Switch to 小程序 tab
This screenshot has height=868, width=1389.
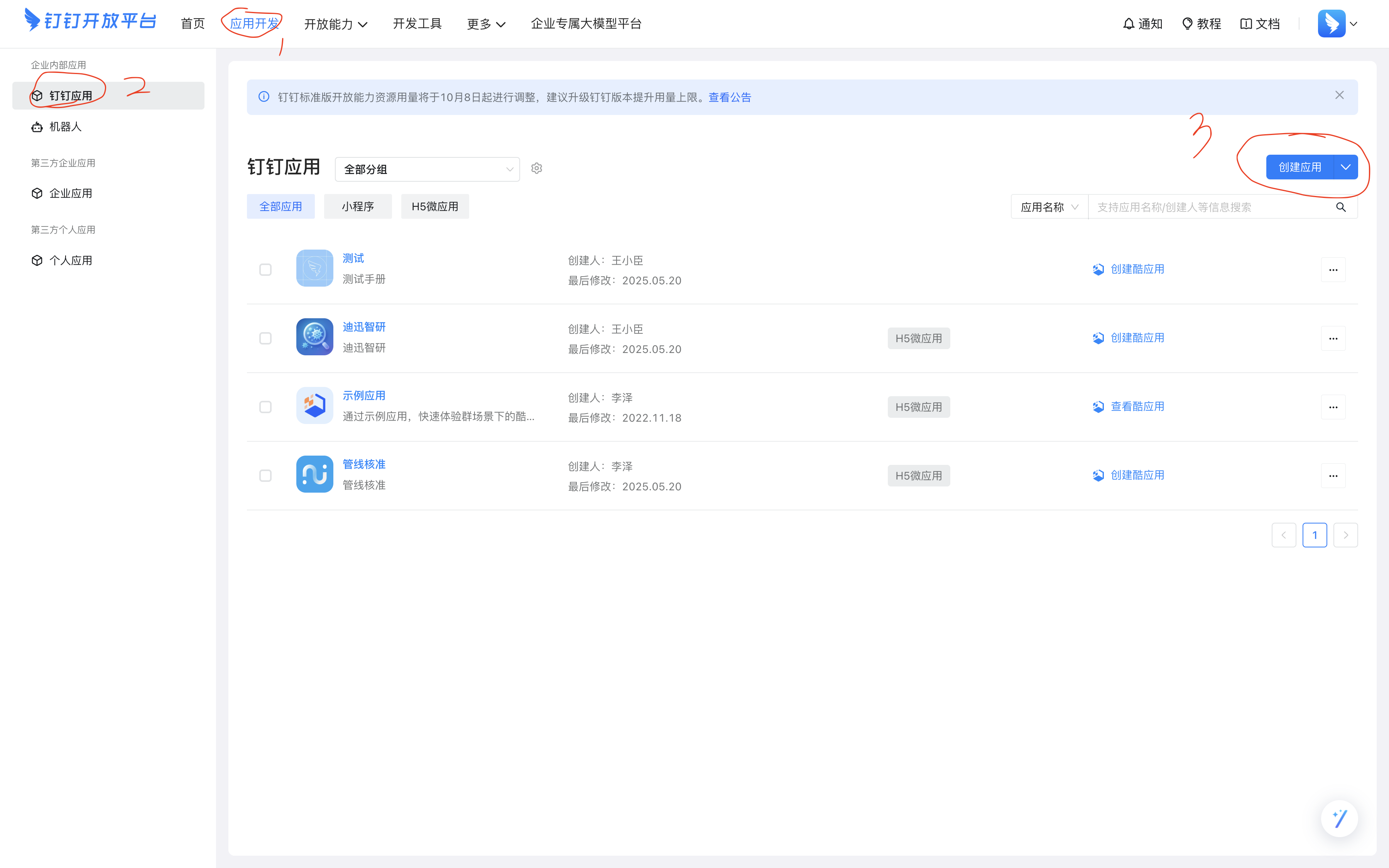tap(358, 207)
